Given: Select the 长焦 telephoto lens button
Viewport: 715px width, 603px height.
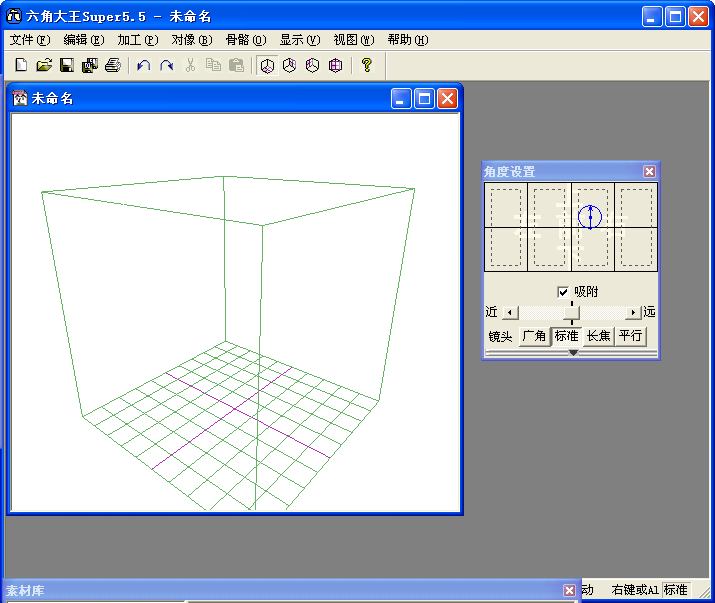Looking at the screenshot, I should pos(598,336).
